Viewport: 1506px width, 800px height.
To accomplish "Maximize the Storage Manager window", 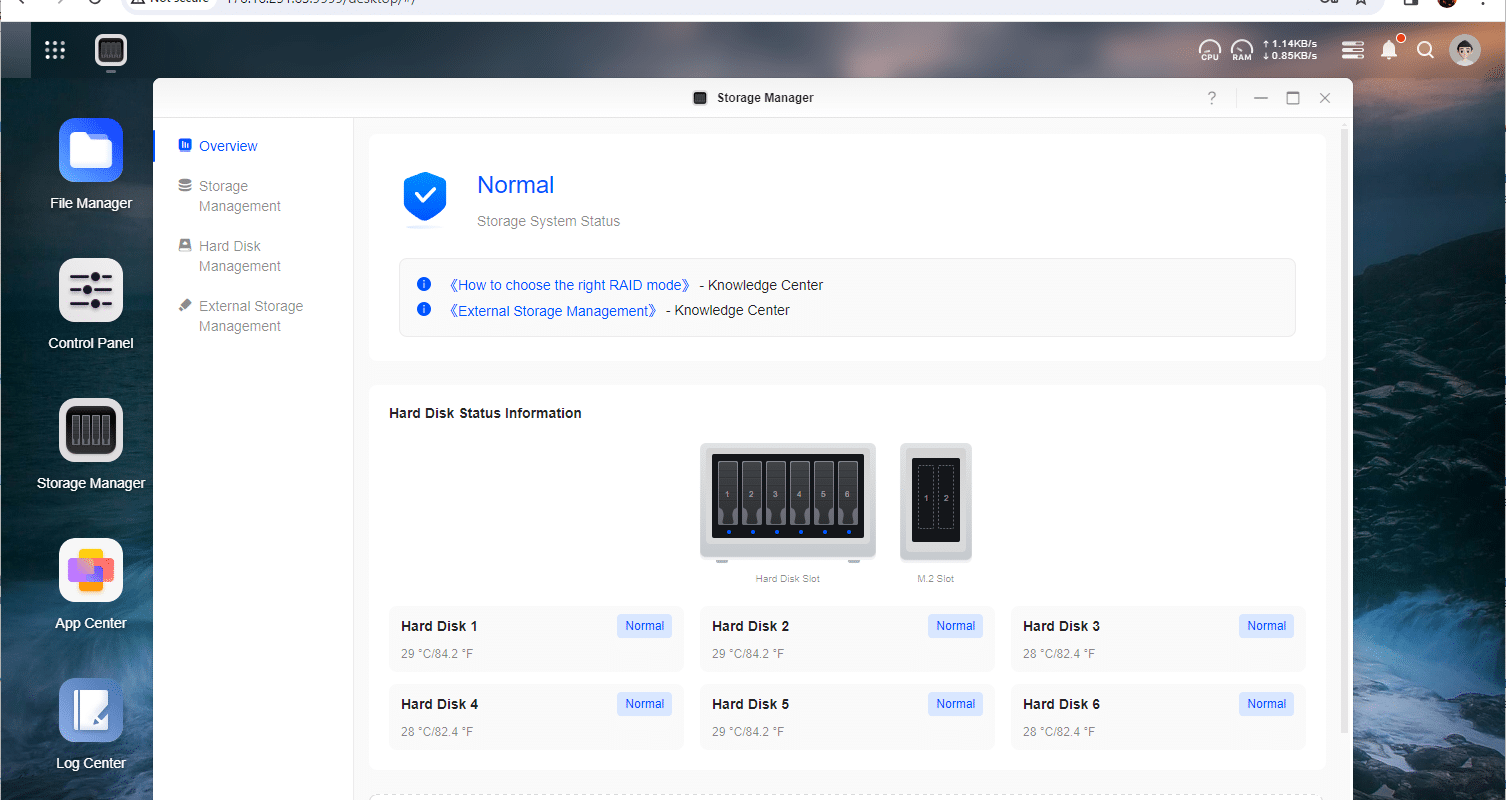I will (1293, 98).
